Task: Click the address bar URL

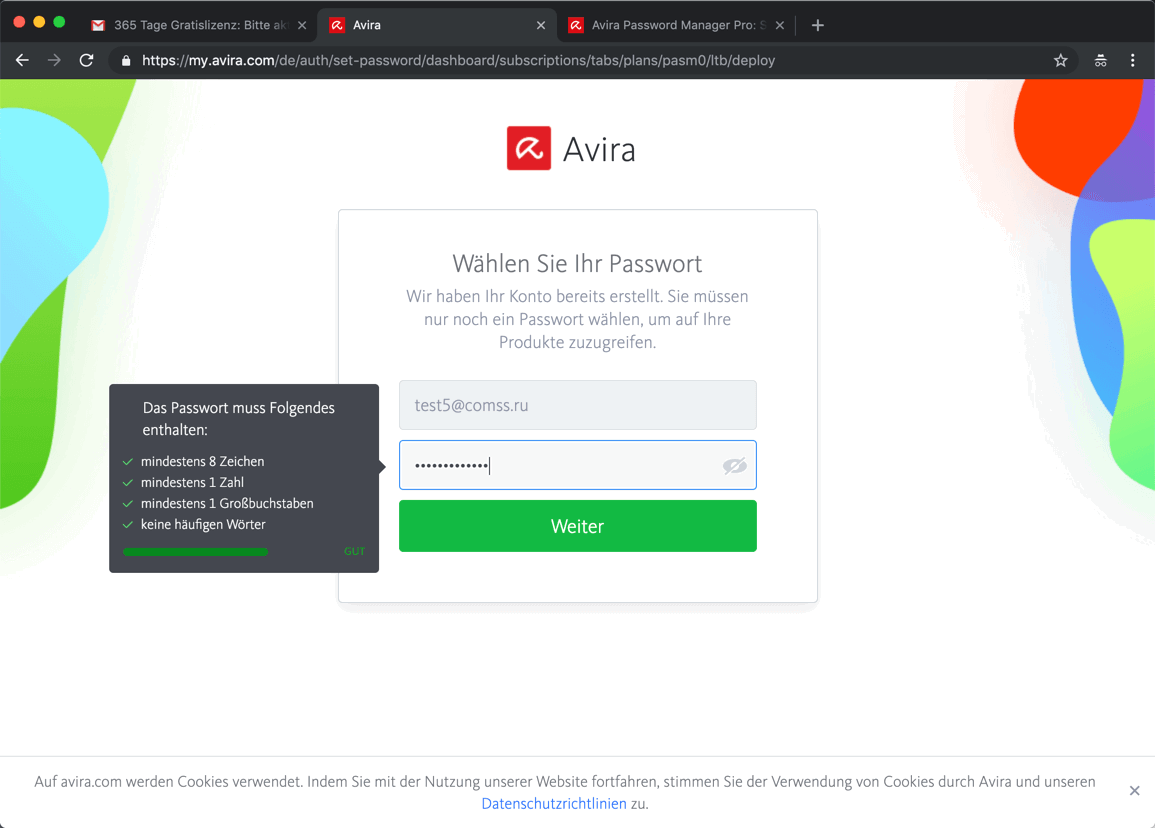Action: click(x=458, y=60)
